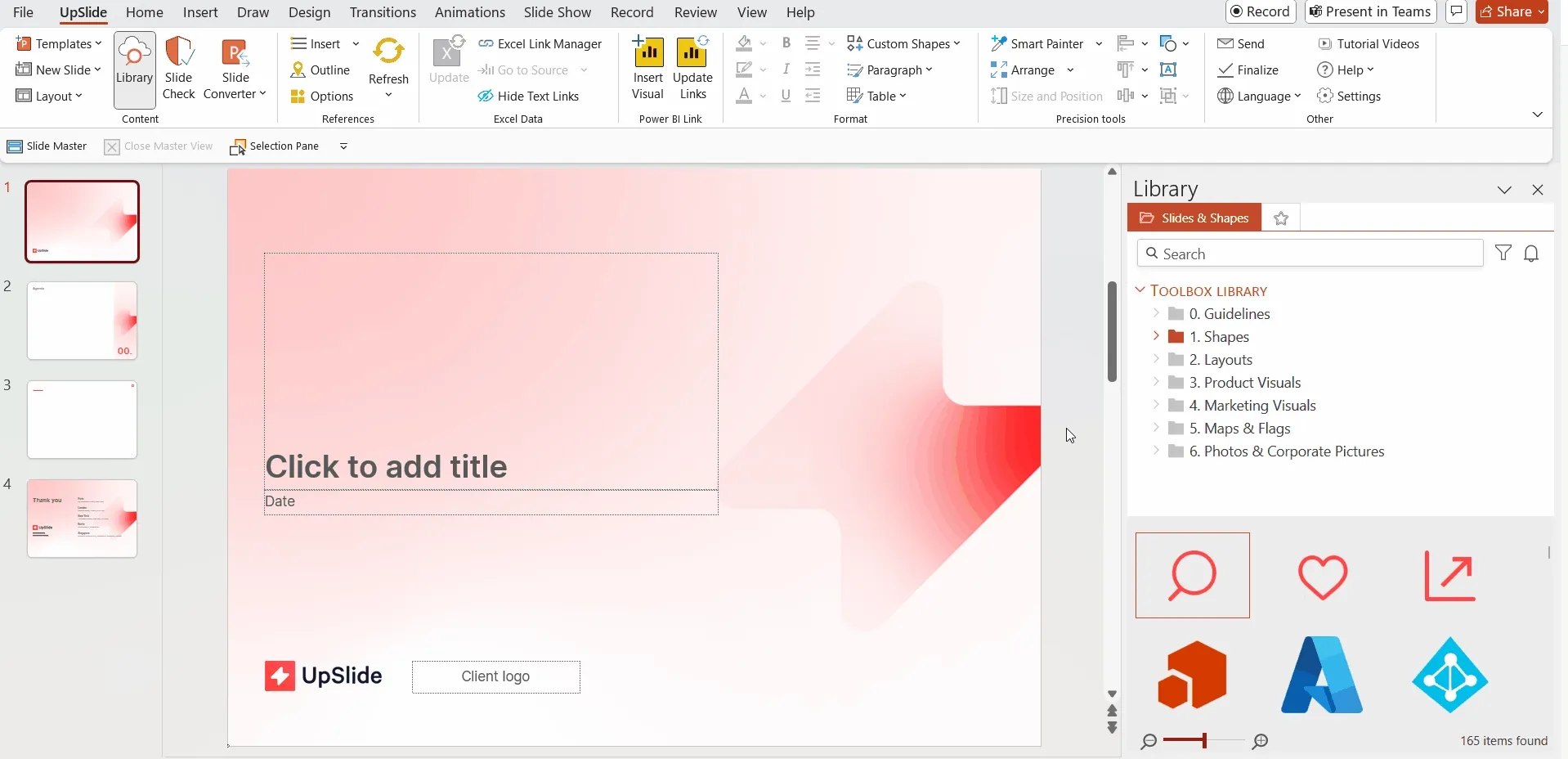Open the Slide Converter tool
The height and width of the screenshot is (759, 1568).
pyautogui.click(x=235, y=69)
